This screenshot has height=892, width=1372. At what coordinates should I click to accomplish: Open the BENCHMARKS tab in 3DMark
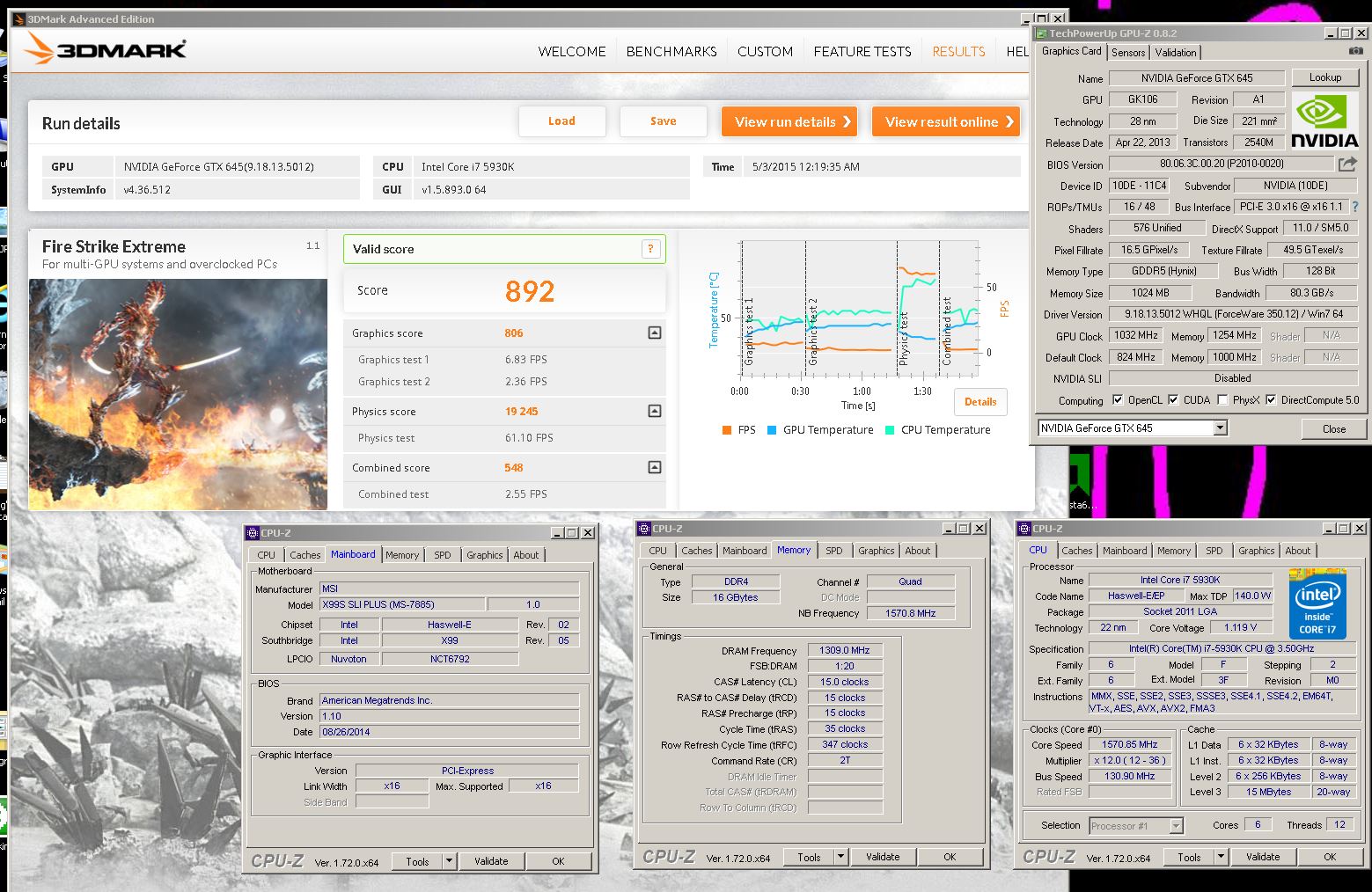pos(671,52)
